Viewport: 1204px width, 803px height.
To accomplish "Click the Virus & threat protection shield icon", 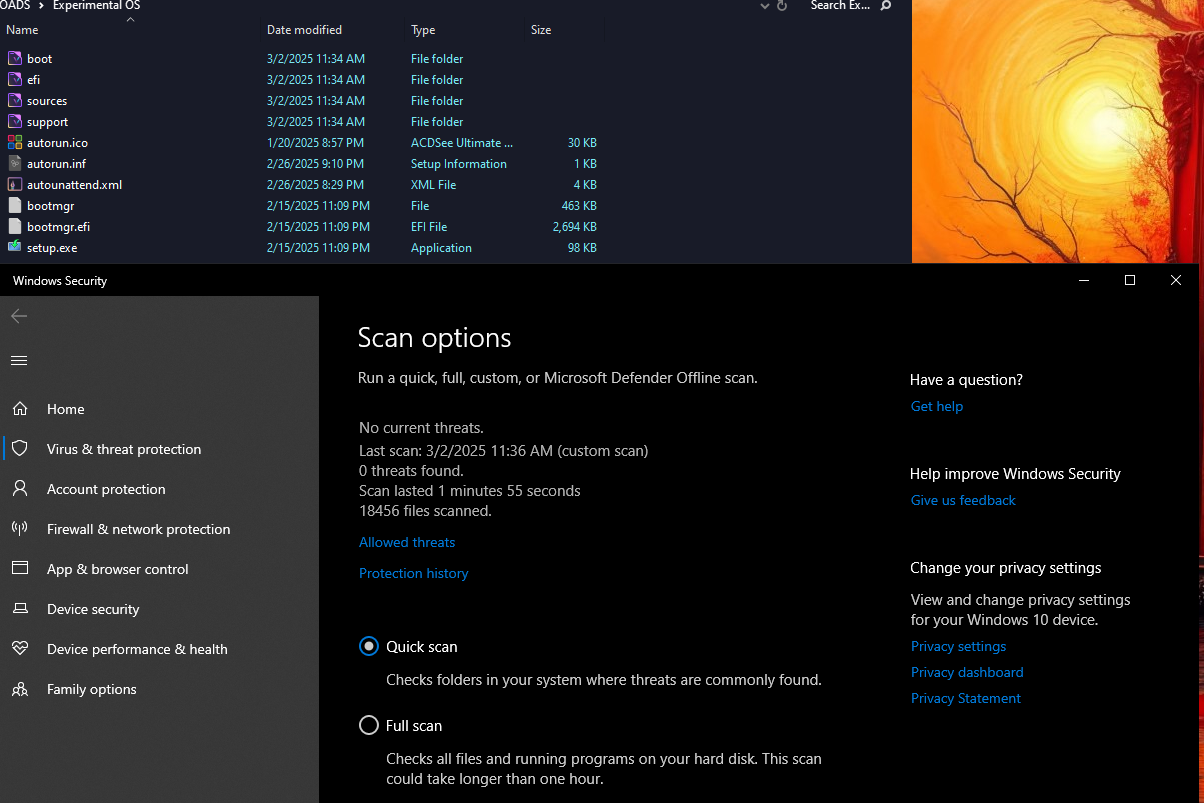I will pos(19,449).
